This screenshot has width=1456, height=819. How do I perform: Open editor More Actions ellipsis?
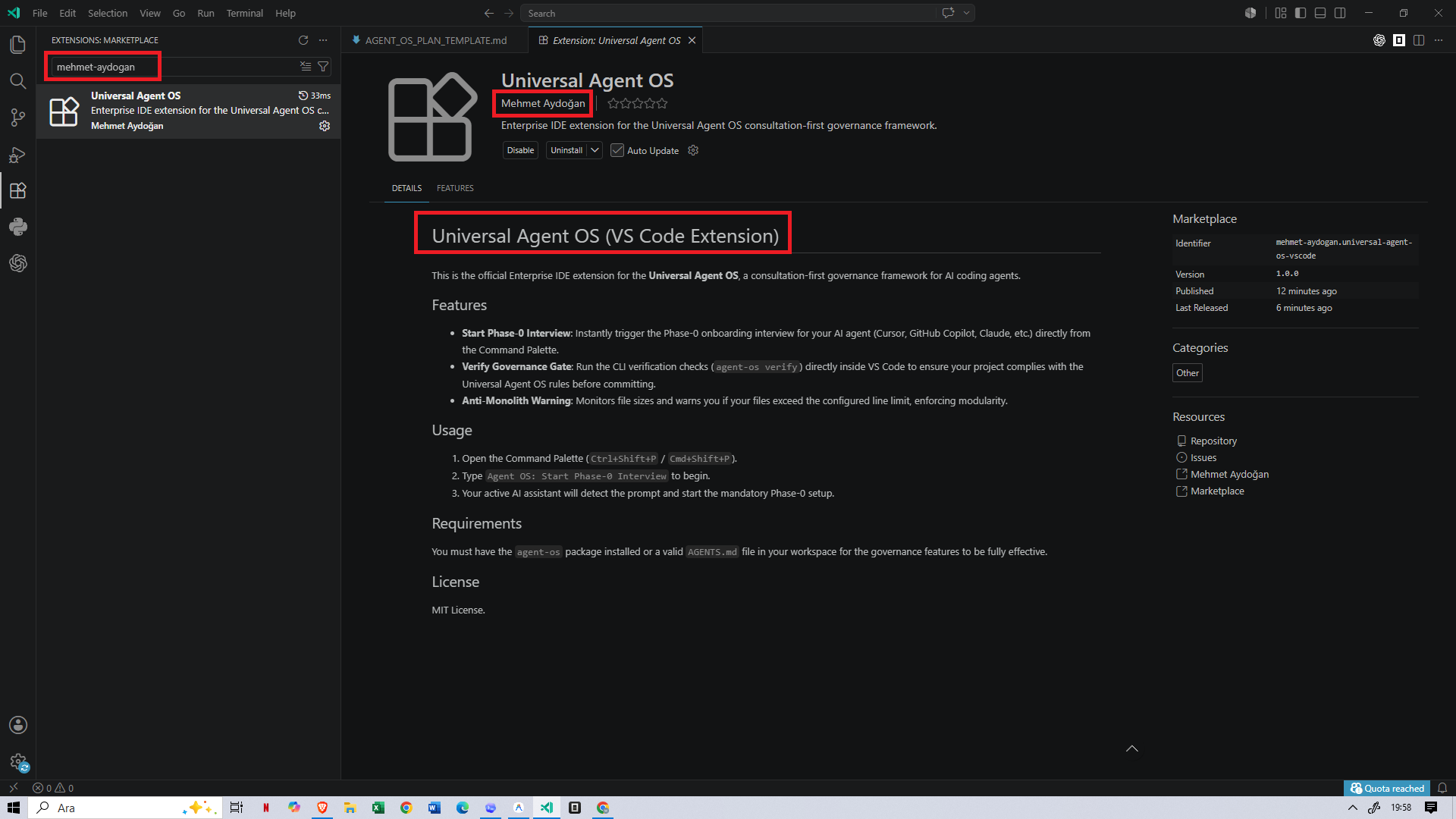click(1439, 40)
